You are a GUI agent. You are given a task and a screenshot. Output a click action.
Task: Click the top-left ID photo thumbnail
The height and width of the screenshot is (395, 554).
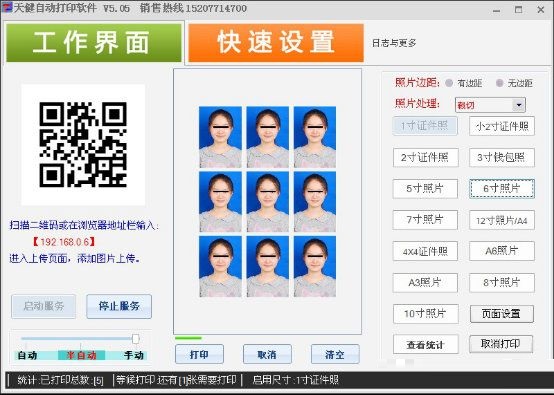click(x=220, y=137)
